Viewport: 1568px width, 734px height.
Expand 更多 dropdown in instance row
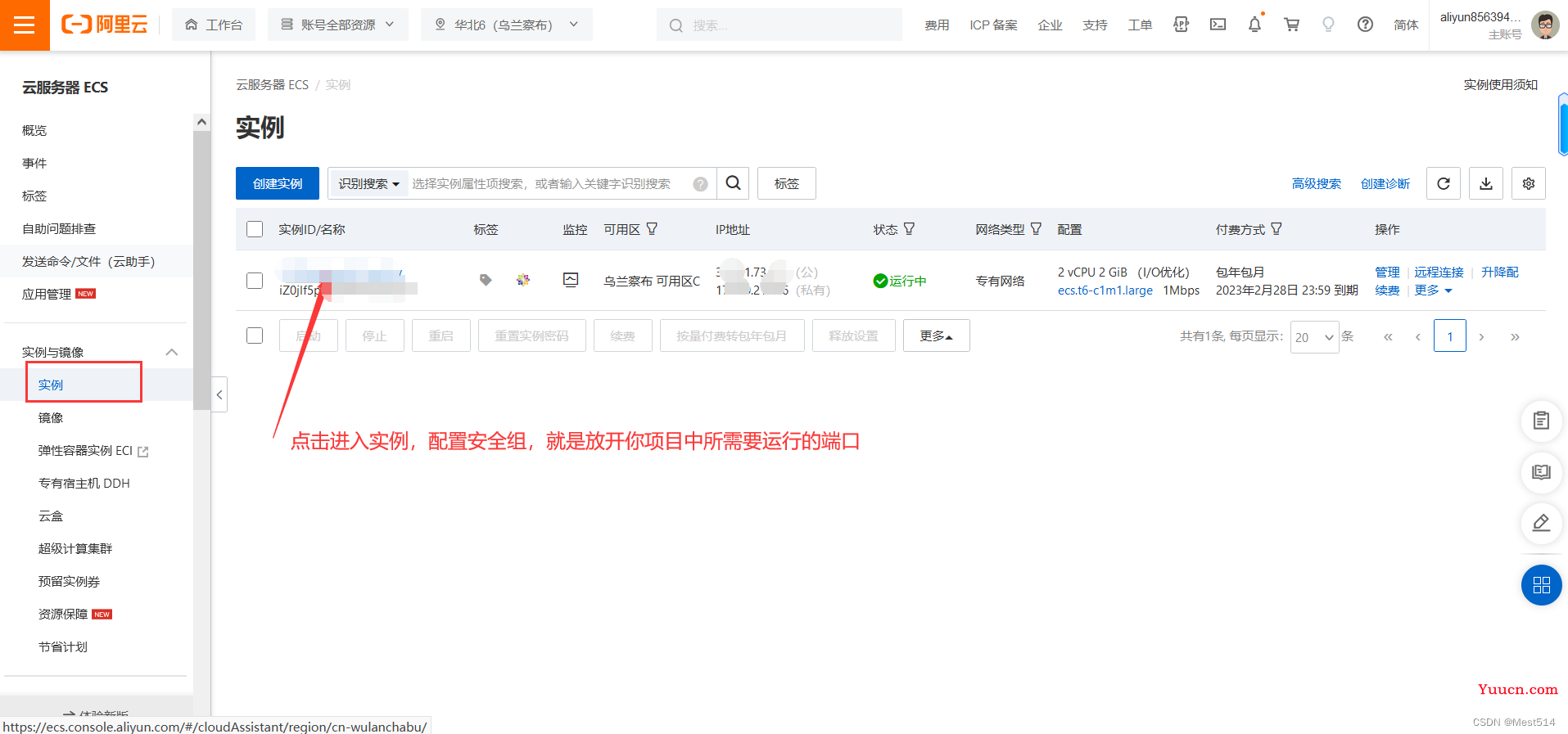[1433, 290]
